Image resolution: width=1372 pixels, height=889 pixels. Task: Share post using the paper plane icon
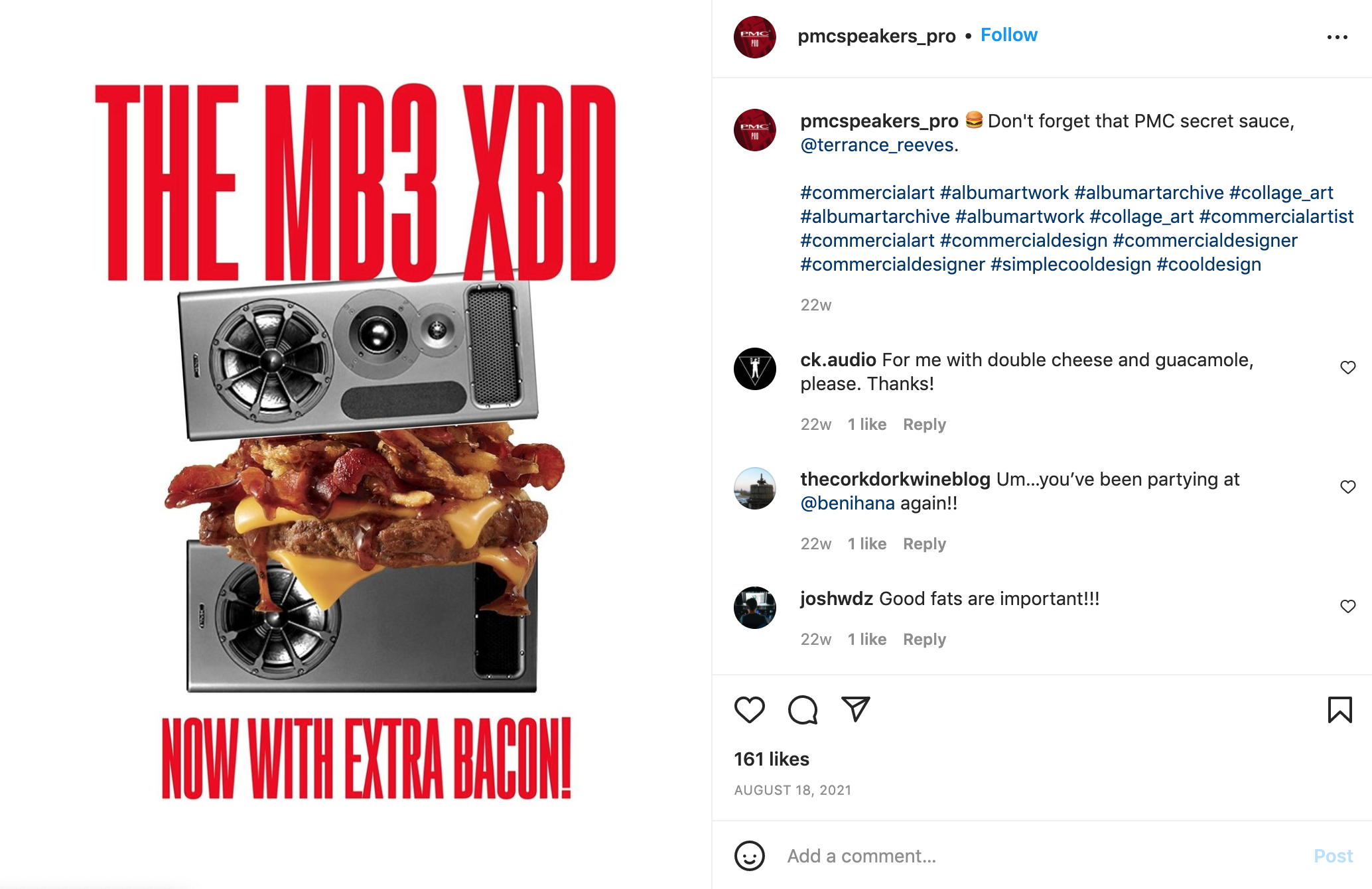click(x=856, y=709)
